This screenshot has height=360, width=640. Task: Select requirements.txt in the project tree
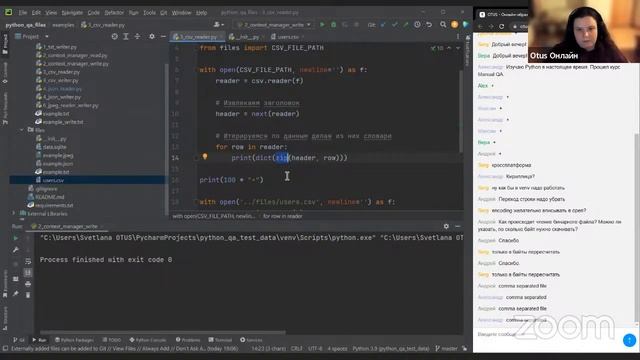[x=54, y=205]
